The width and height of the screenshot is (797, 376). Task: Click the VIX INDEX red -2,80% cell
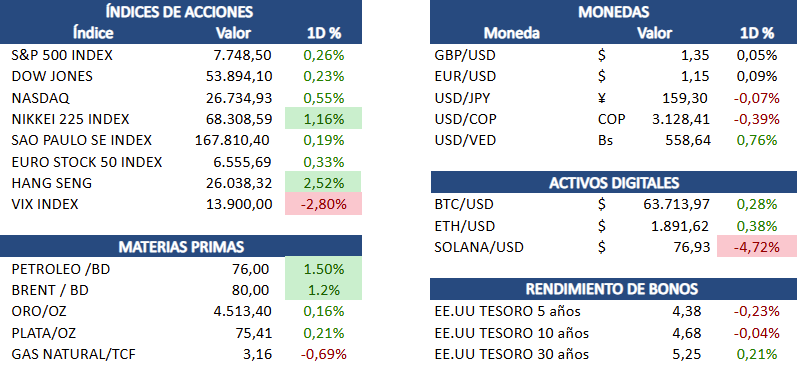[323, 204]
